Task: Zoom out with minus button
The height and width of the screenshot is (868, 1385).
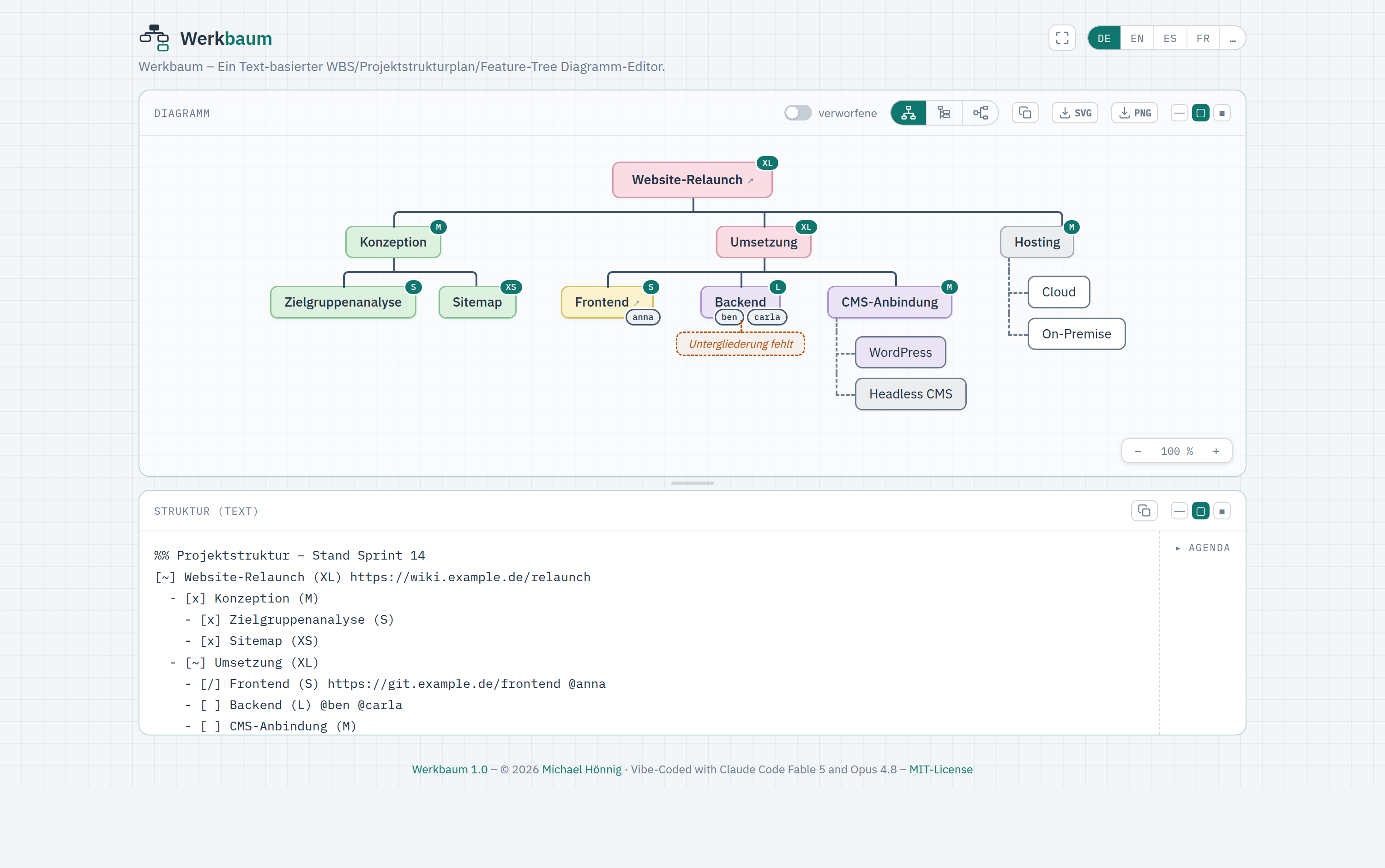Action: coord(1138,451)
